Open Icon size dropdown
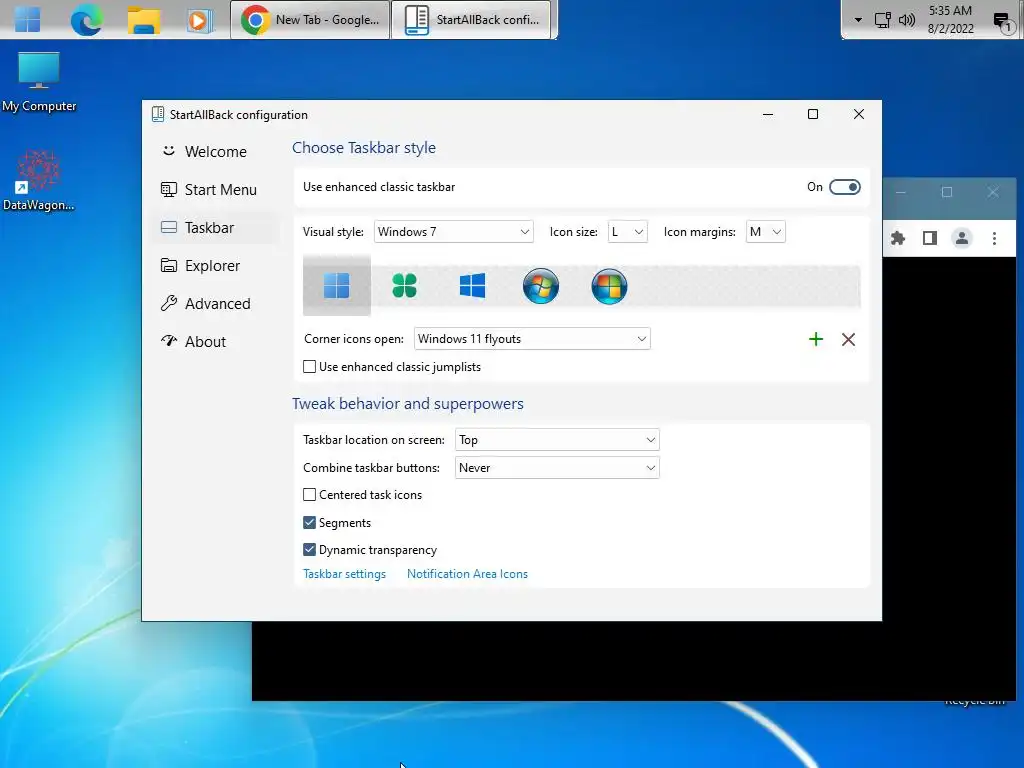 click(627, 232)
